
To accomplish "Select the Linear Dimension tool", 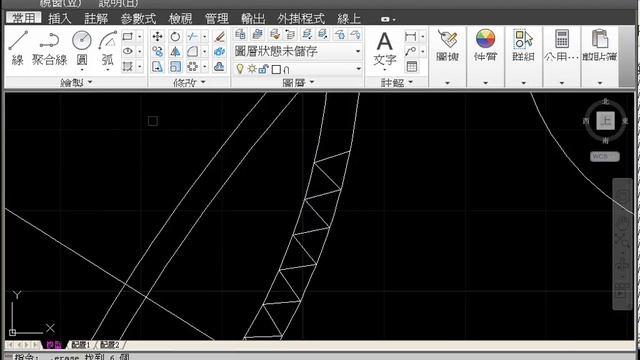I will pos(411,36).
